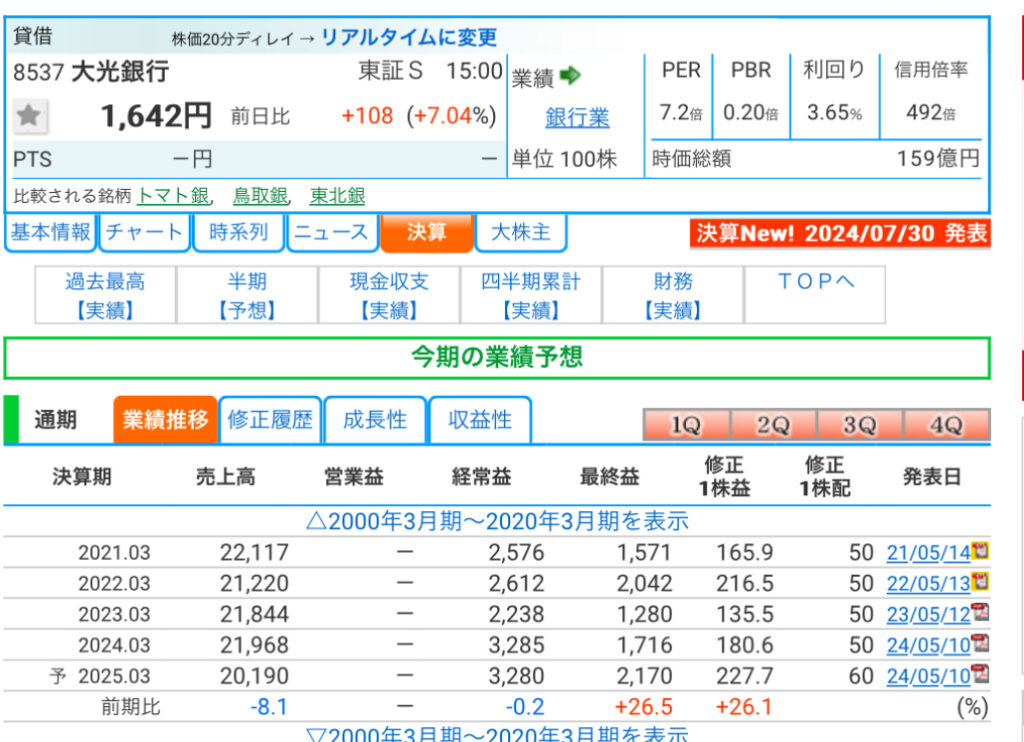
Task: Jump to 半期【予想】 section
Action: pyautogui.click(x=247, y=295)
